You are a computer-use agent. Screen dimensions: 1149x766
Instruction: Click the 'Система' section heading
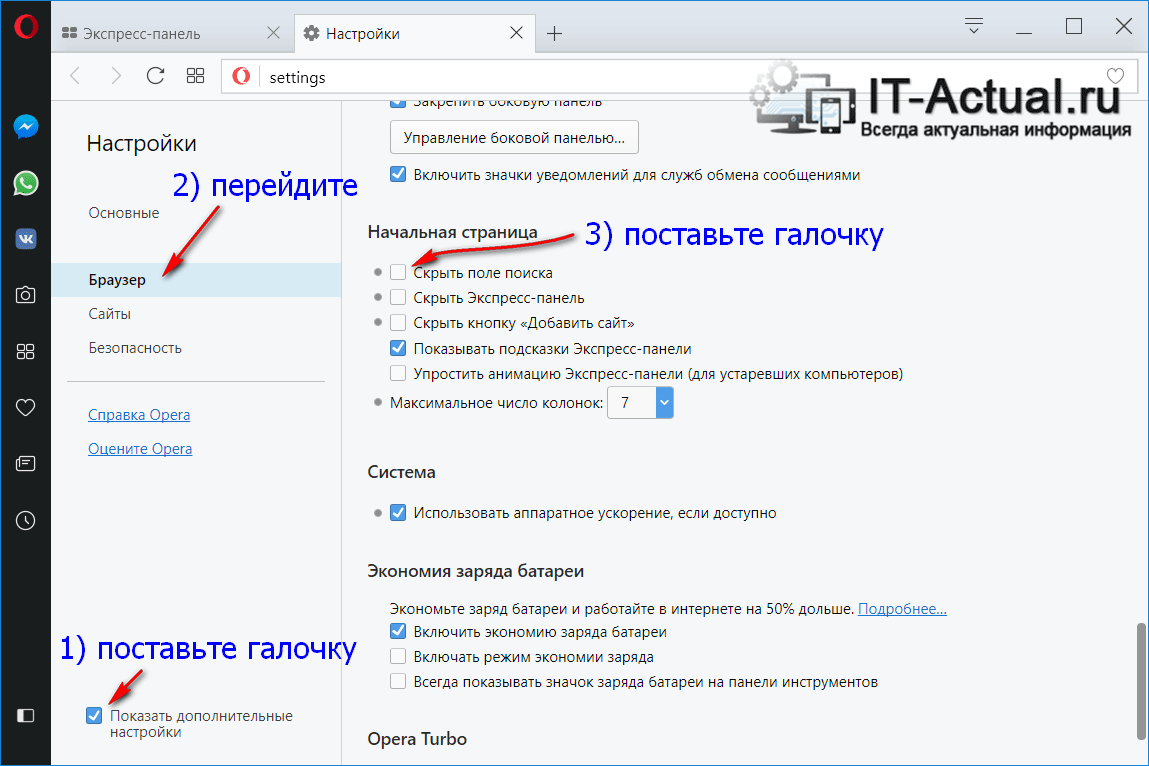coord(402,472)
